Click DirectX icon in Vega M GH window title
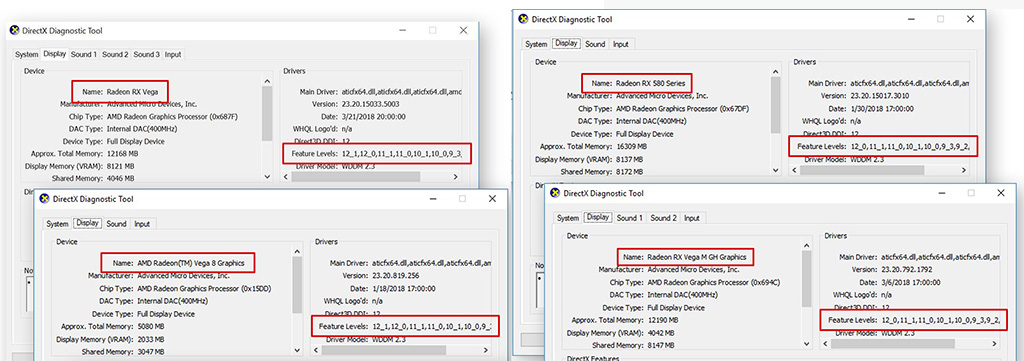The width and height of the screenshot is (1024, 361). coord(555,193)
